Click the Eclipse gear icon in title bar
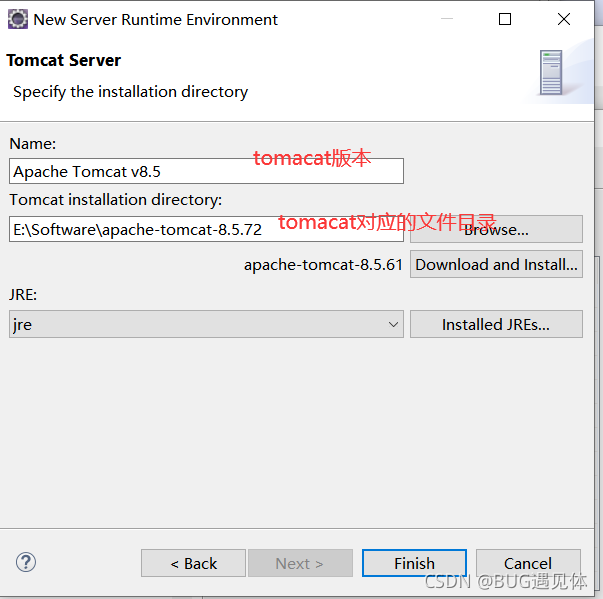603x599 pixels. point(17,19)
